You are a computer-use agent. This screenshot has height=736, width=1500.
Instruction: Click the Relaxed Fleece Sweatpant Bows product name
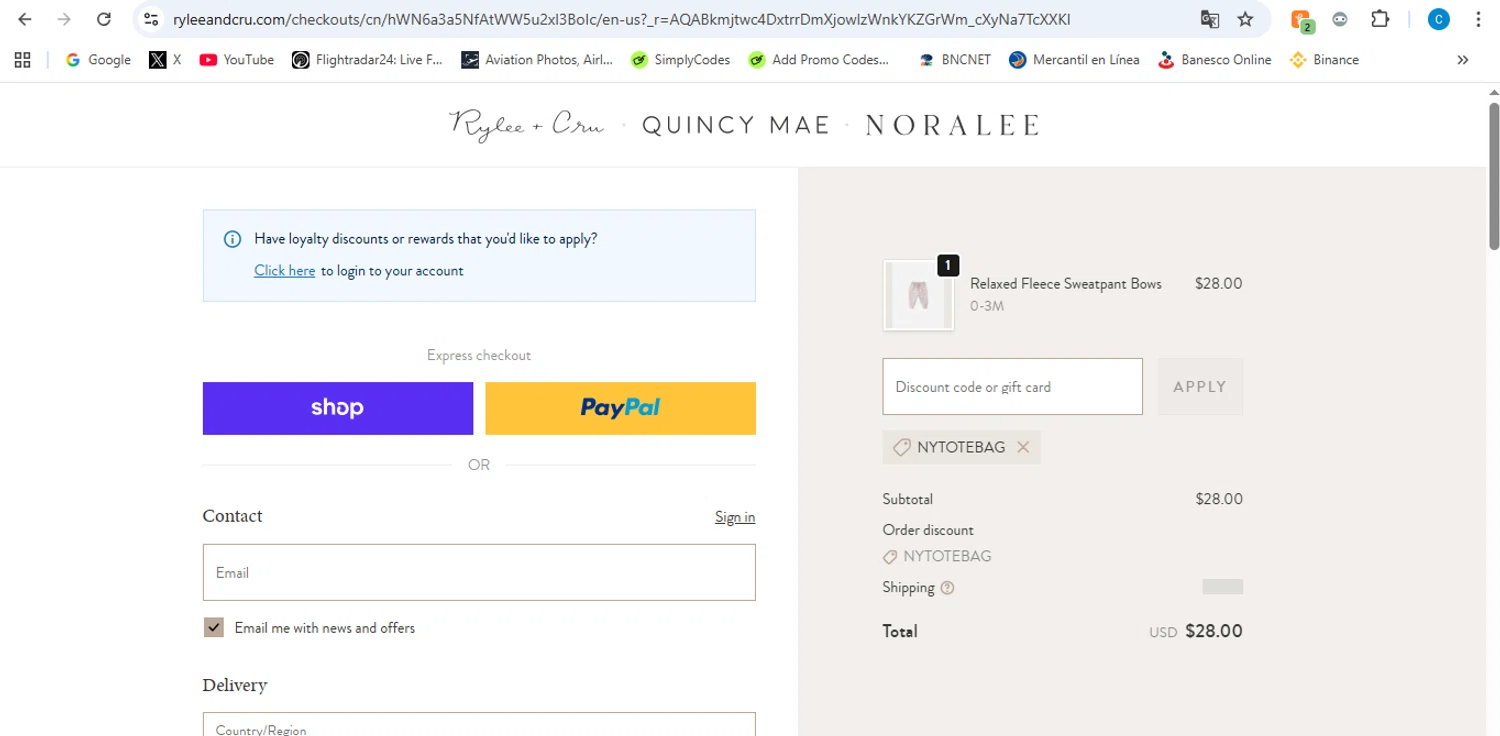(1066, 284)
